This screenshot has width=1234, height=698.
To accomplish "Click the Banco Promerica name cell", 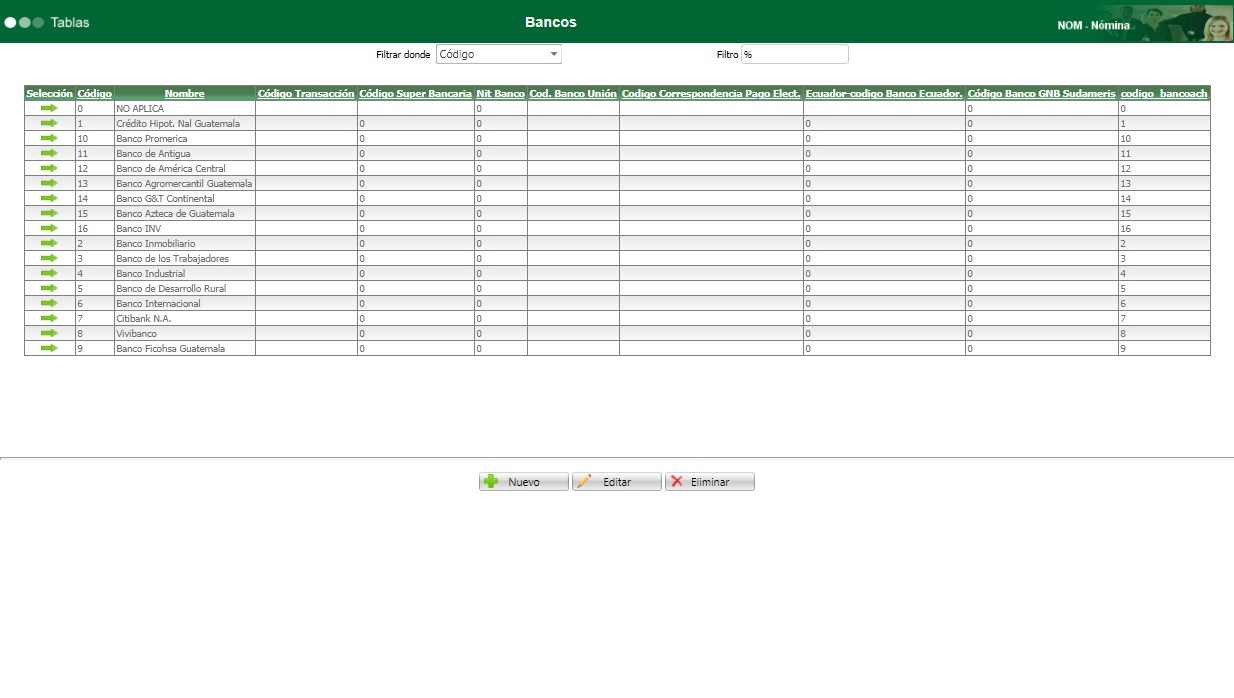I will tap(185, 138).
